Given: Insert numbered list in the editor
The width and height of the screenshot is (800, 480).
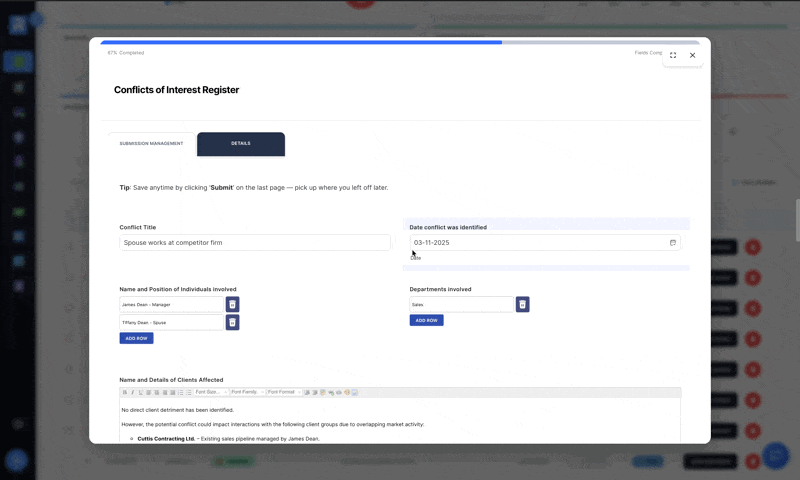Looking at the screenshot, I should tap(181, 392).
